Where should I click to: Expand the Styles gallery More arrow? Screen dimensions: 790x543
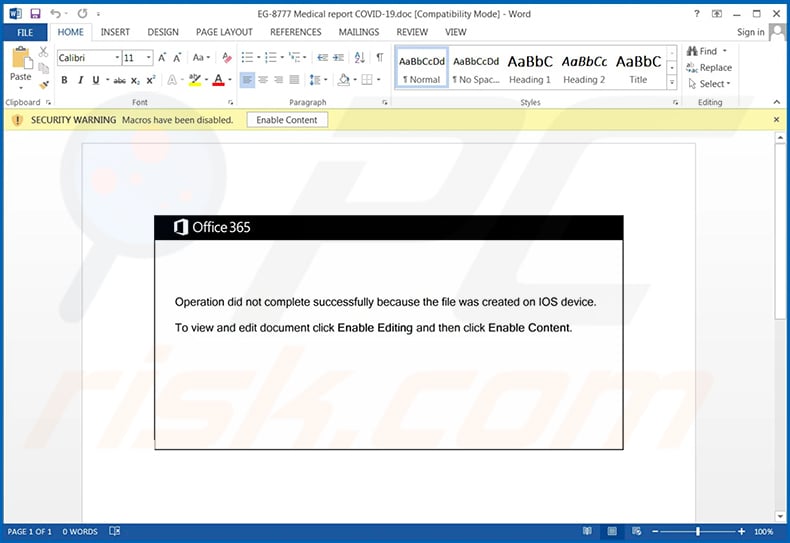tap(672, 83)
